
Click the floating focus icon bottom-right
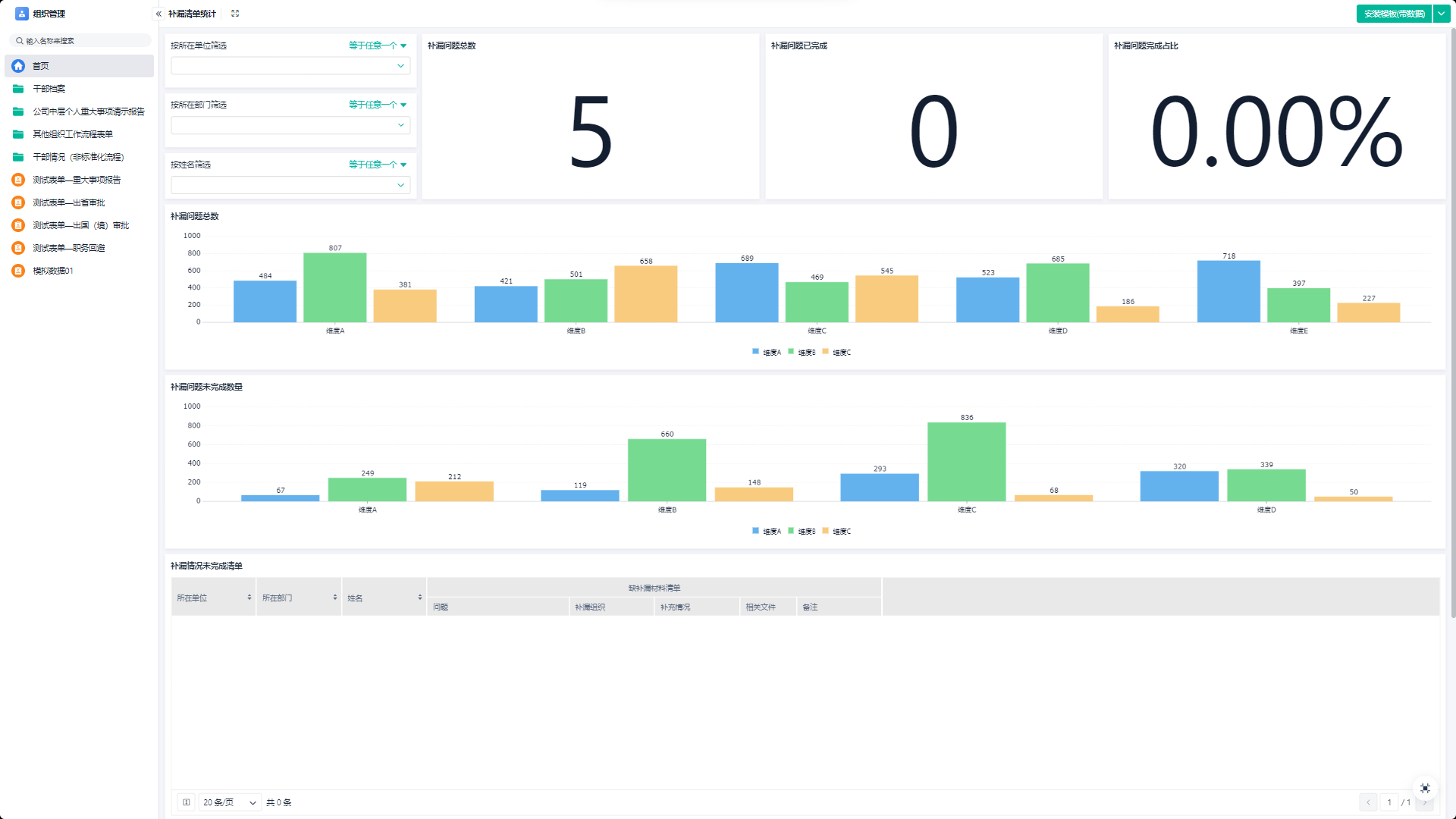pos(1425,789)
